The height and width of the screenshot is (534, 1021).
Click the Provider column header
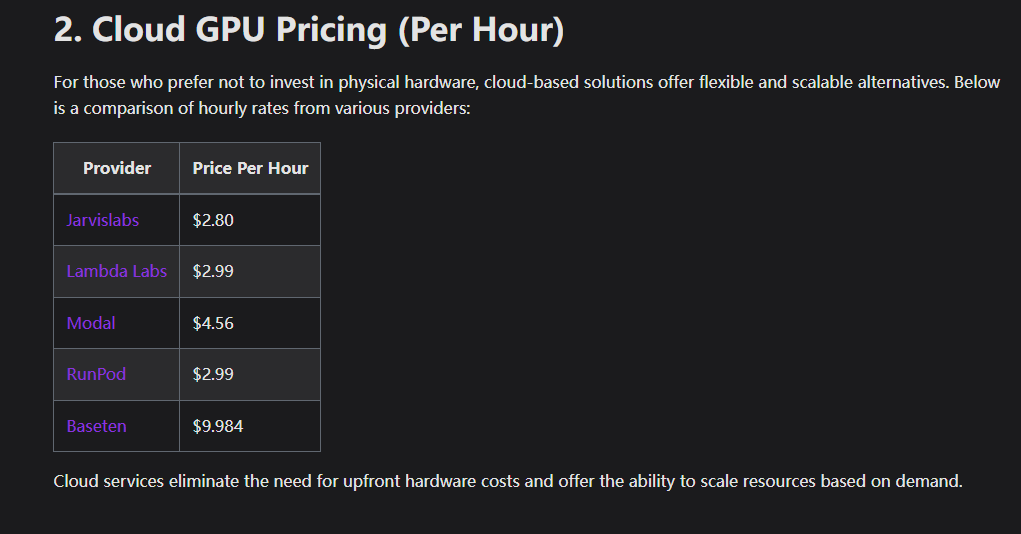coord(117,168)
